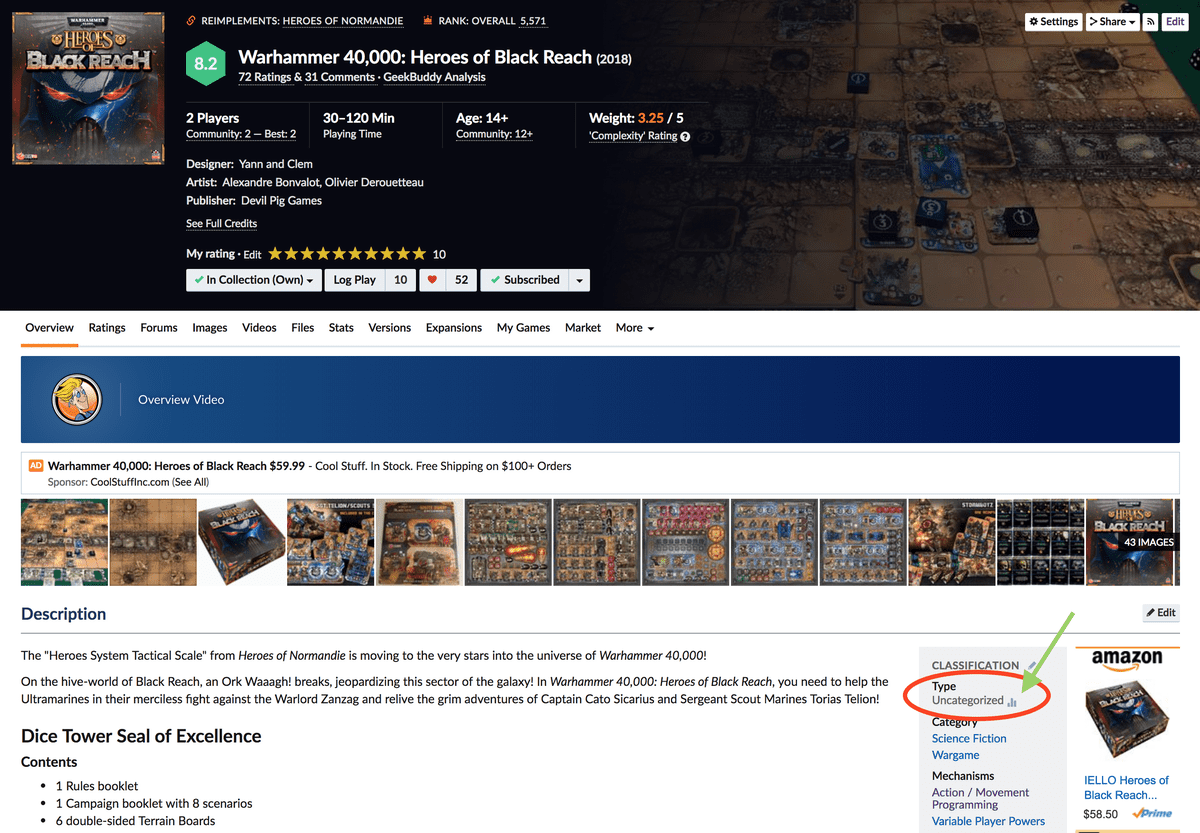Image resolution: width=1200 pixels, height=833 pixels.
Task: Click the help icon beside 'Complexity' Rating
Action: tap(685, 137)
